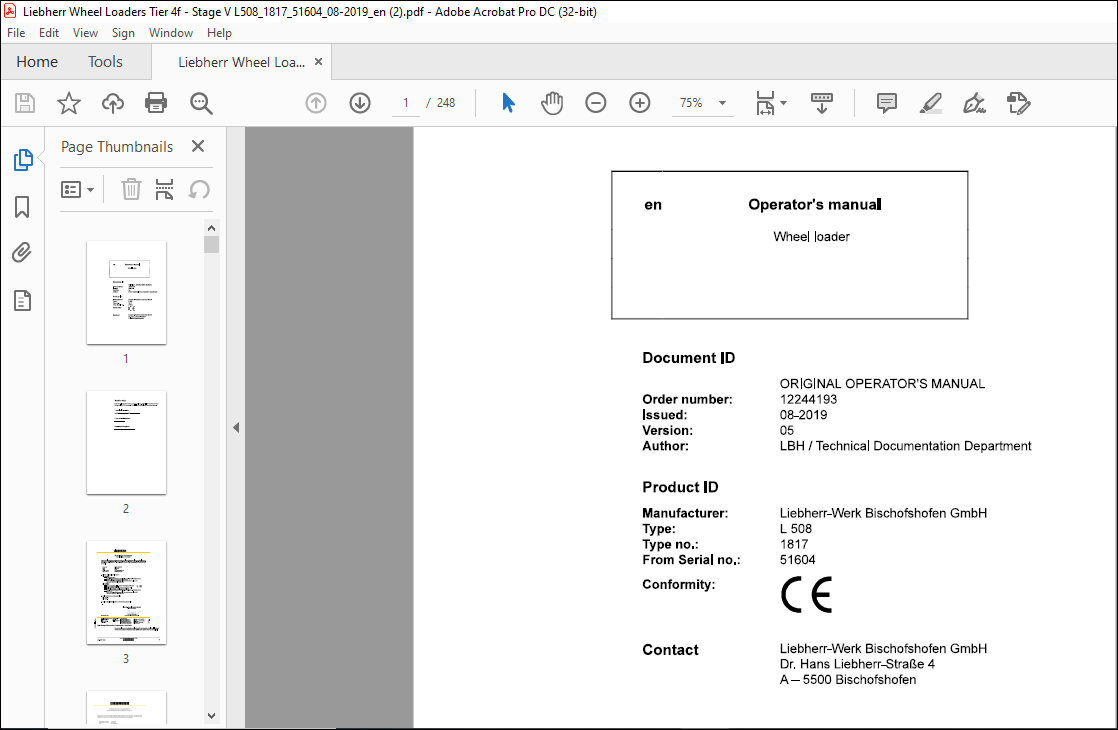Open the File menu
Viewport: 1118px width, 730px height.
16,33
